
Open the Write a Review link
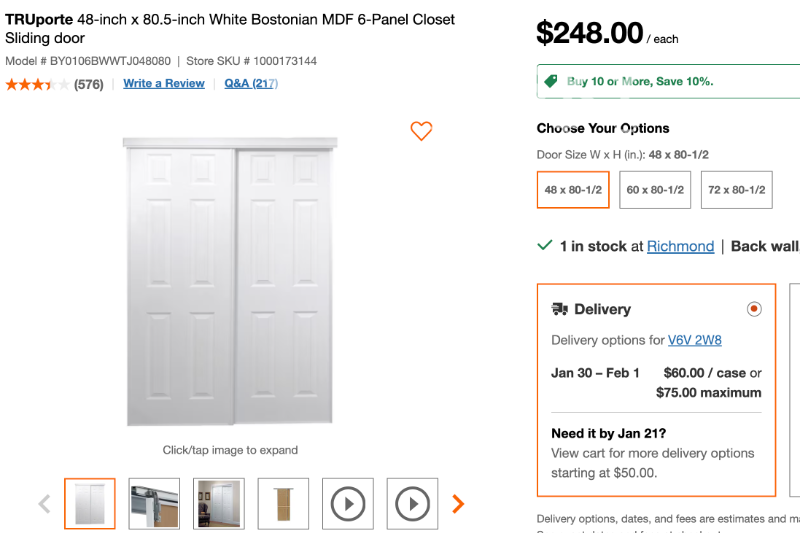click(x=164, y=84)
